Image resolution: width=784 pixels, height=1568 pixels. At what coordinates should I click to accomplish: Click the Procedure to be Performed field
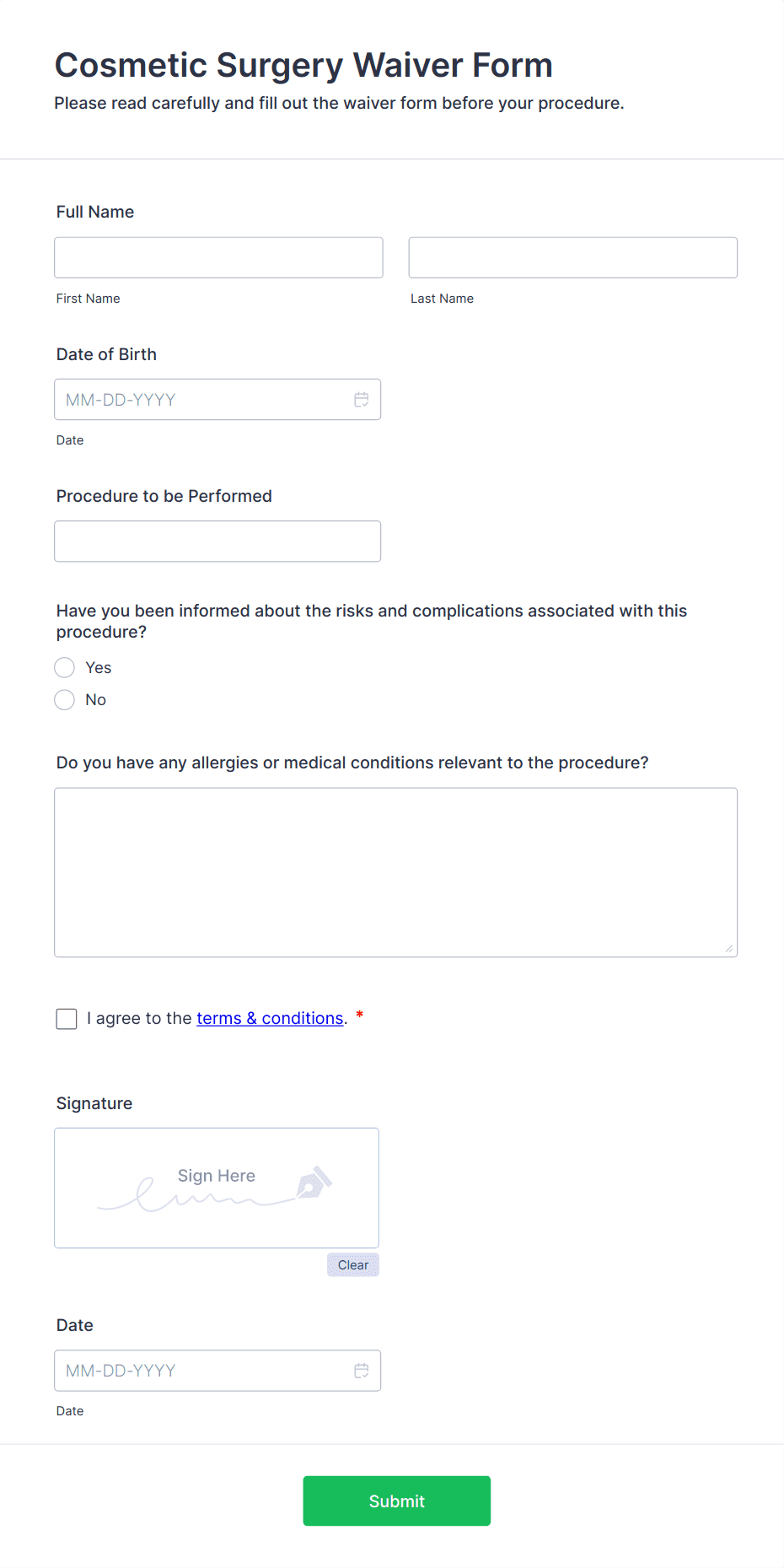[x=217, y=542]
